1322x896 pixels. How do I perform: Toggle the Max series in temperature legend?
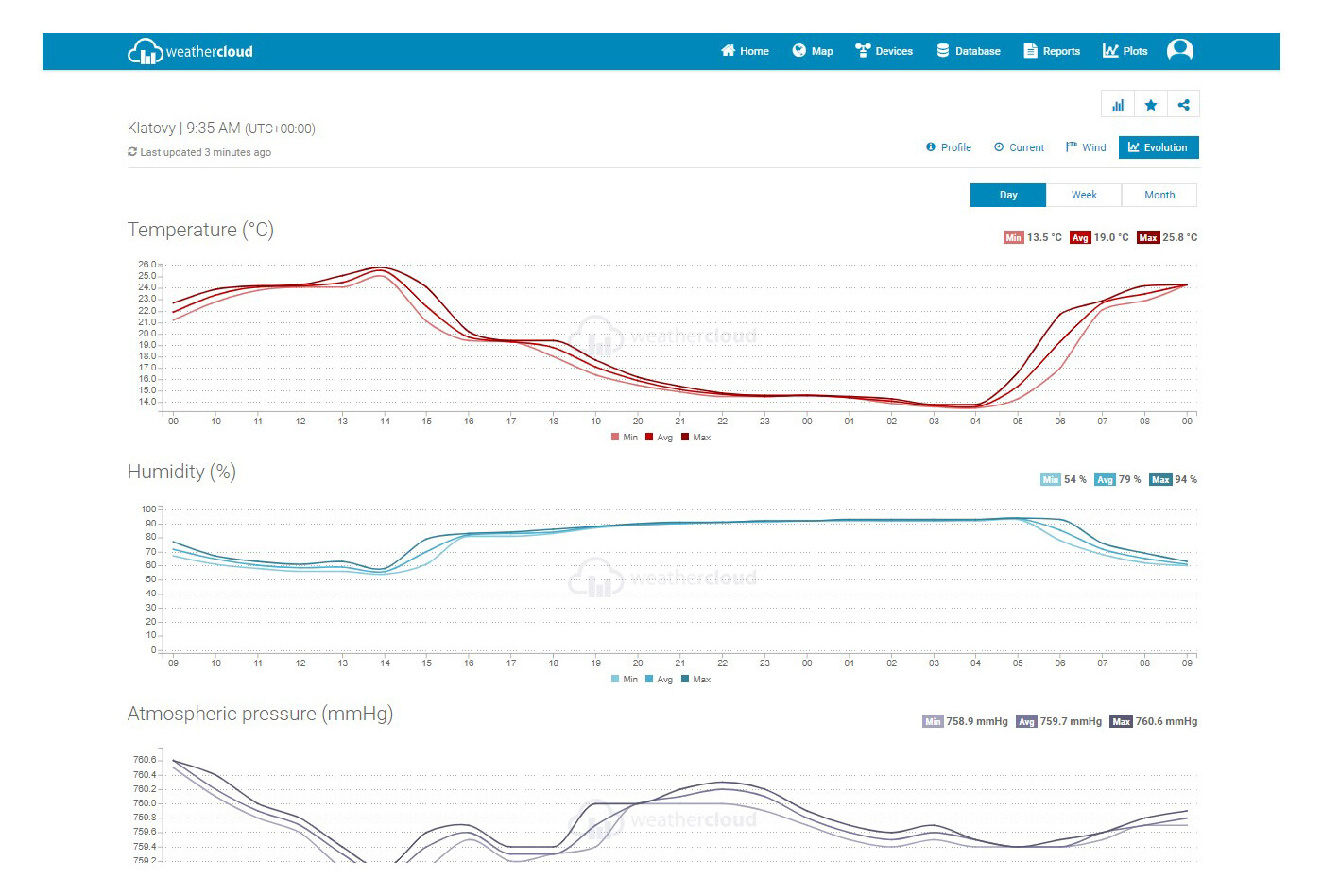pyautogui.click(x=696, y=438)
